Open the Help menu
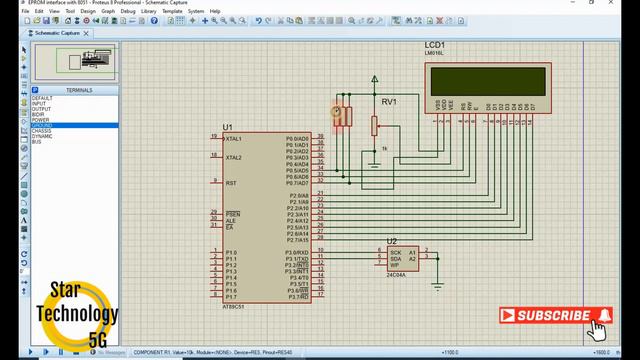The width and height of the screenshot is (640, 360). click(215, 11)
